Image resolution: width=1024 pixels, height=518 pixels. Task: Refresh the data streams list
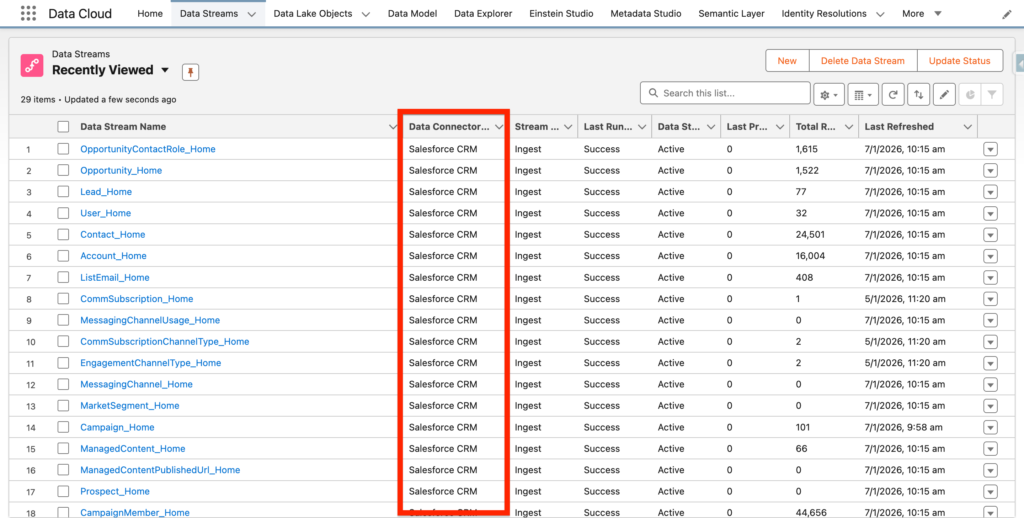click(893, 94)
